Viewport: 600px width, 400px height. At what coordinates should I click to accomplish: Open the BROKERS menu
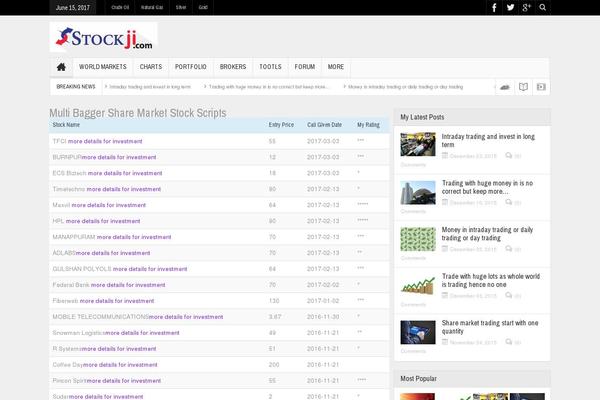tap(233, 67)
